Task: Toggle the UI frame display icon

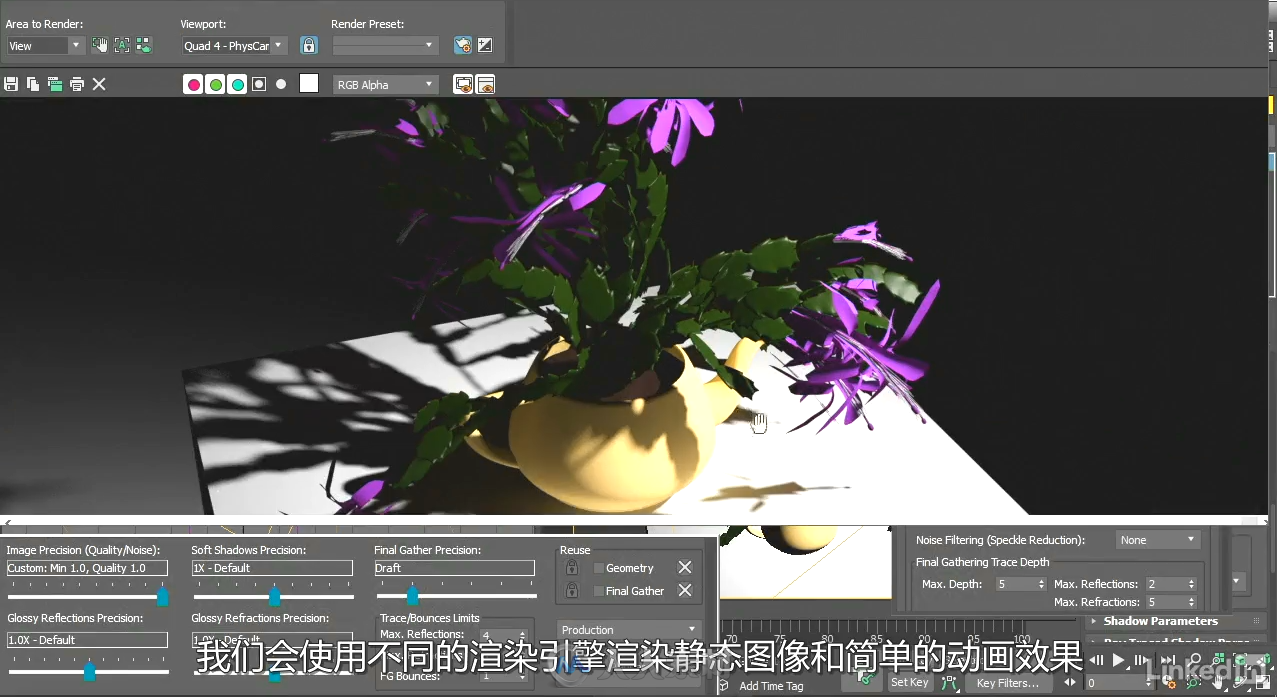Action: point(485,84)
